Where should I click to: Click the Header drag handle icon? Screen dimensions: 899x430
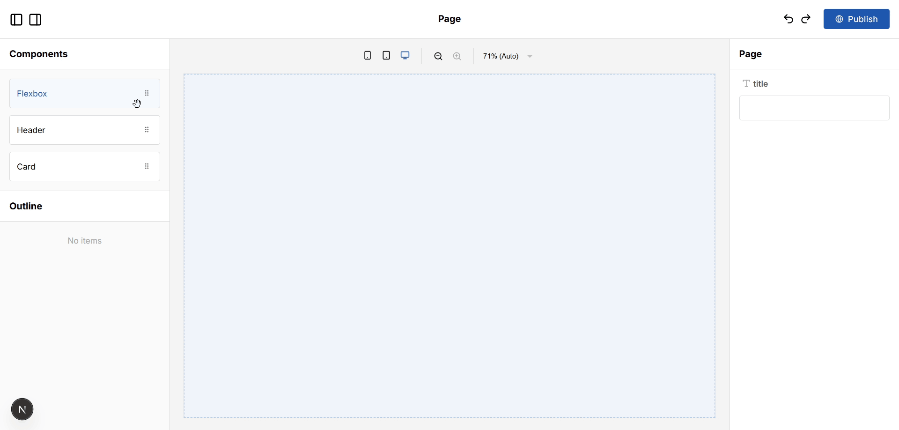pos(147,130)
